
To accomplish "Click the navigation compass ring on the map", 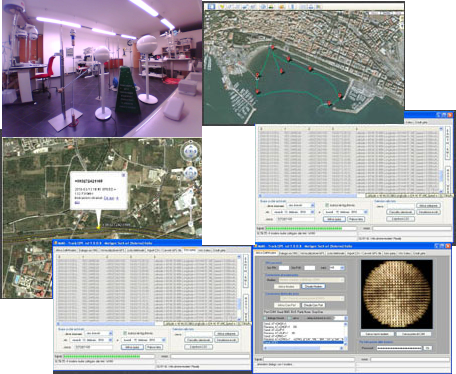I will [x=190, y=152].
